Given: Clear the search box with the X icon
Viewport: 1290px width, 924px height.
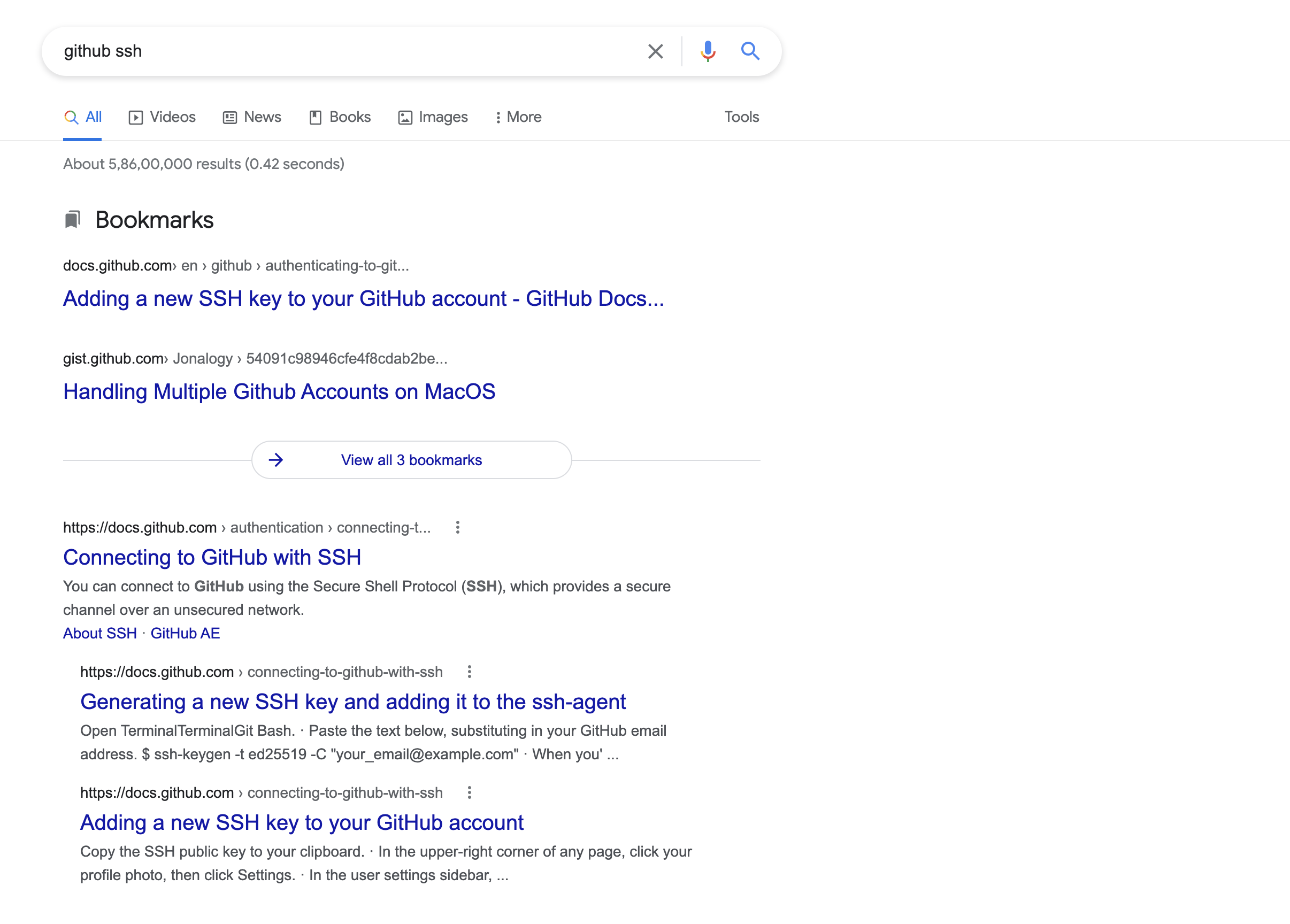Looking at the screenshot, I should (x=655, y=51).
